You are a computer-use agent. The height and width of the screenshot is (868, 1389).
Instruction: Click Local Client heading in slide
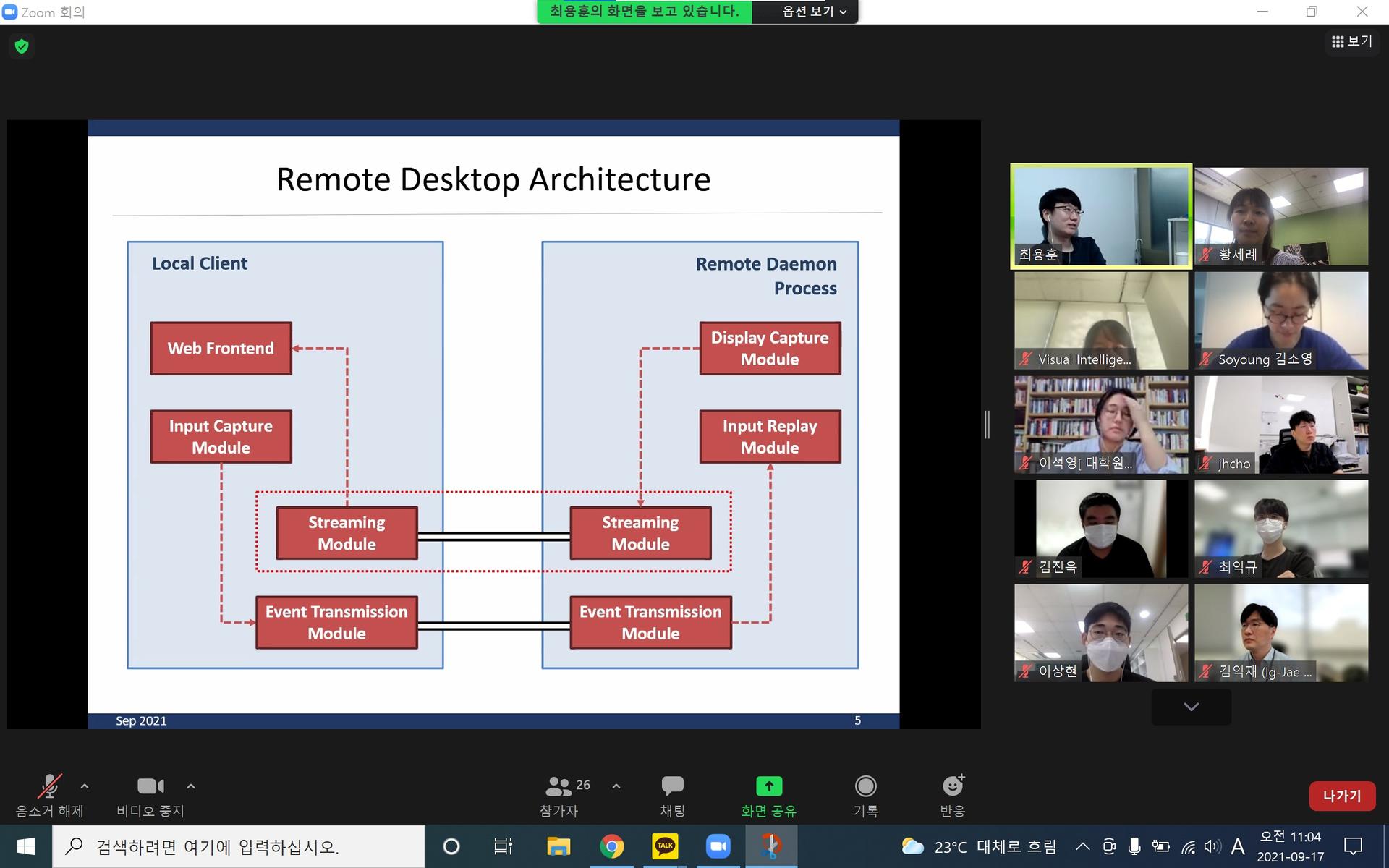(200, 264)
